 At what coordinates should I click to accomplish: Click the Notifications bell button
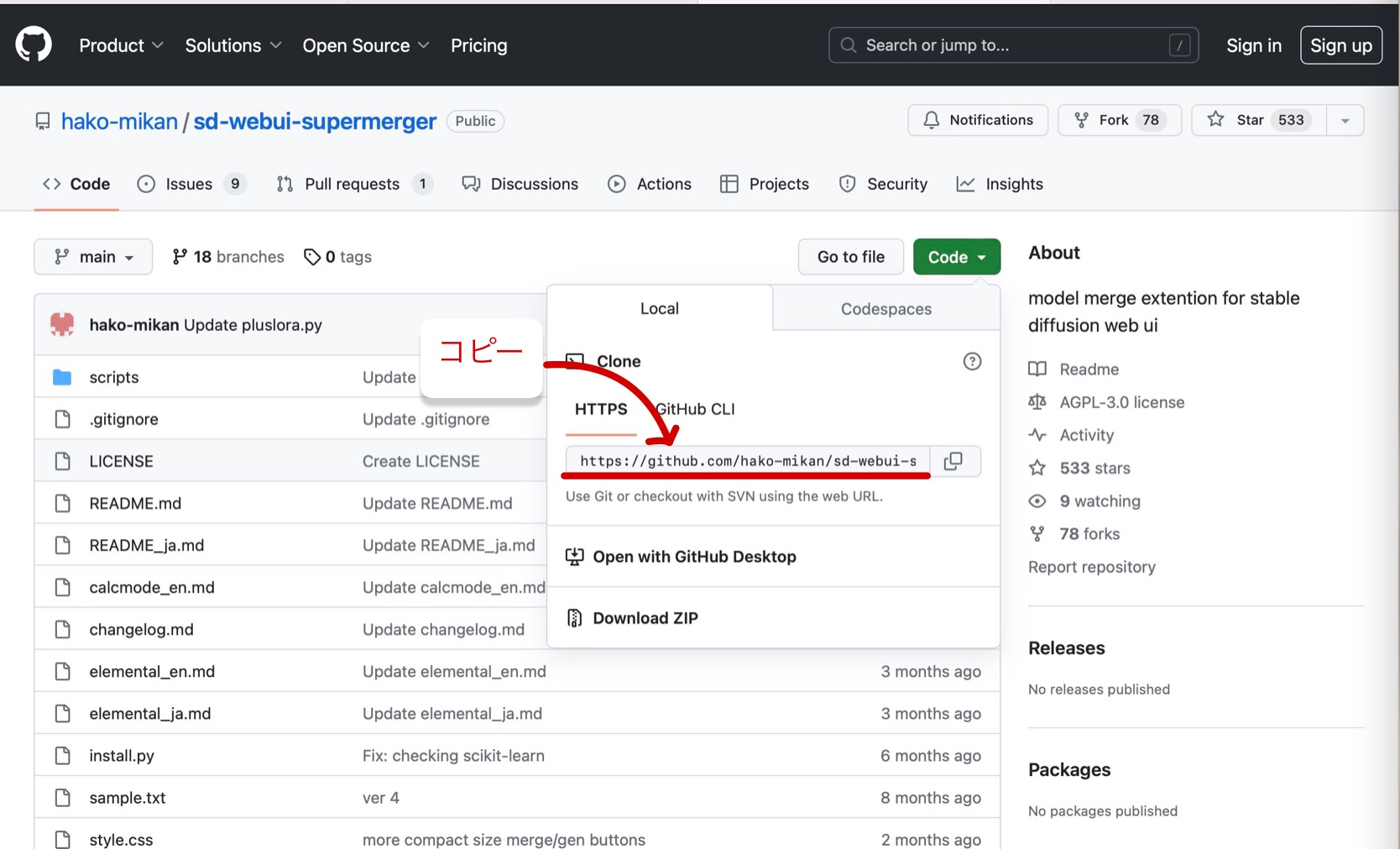pos(978,120)
